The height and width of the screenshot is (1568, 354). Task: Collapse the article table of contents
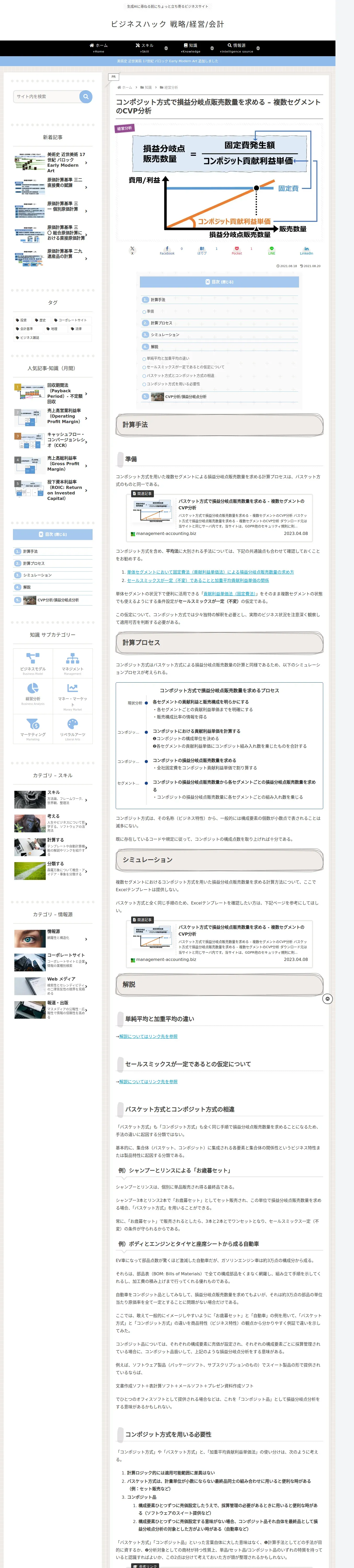(219, 282)
